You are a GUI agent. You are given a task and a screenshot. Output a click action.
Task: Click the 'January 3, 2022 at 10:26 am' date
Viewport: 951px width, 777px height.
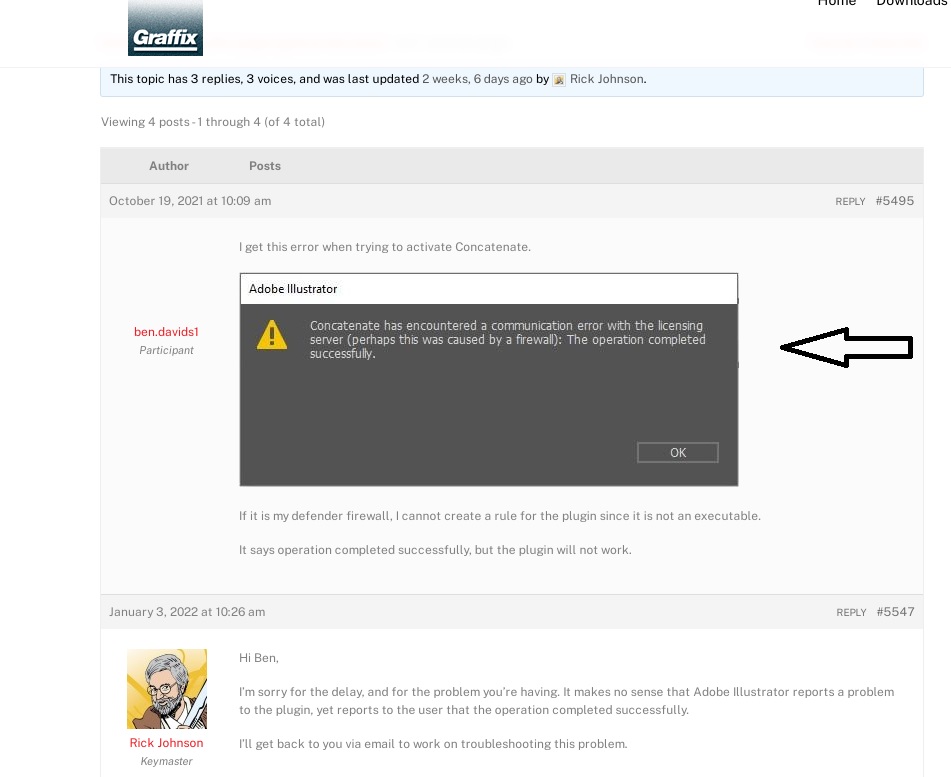187,612
